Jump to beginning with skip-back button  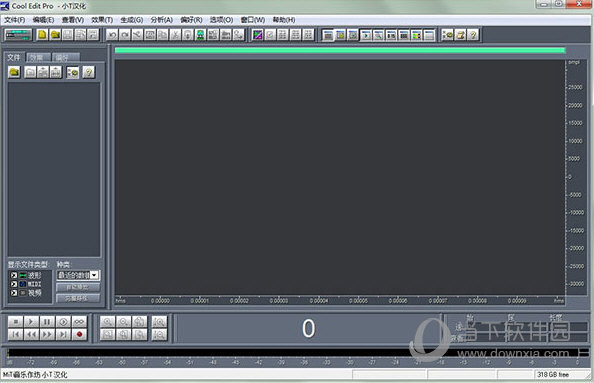[x=16, y=335]
